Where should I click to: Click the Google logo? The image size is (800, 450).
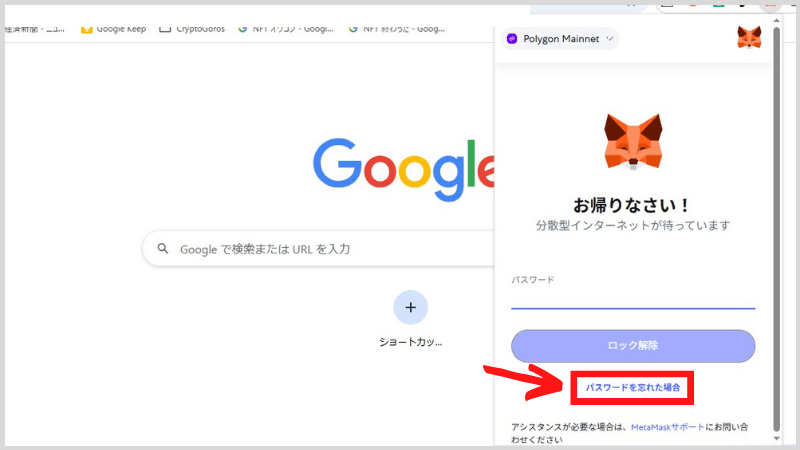coord(403,168)
